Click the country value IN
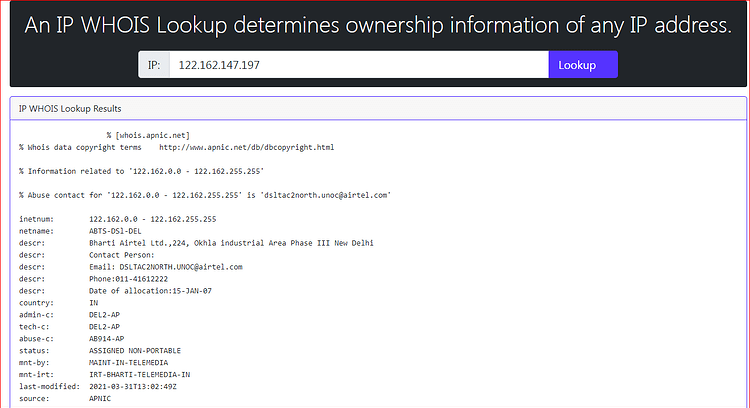The width and height of the screenshot is (750, 408). (93, 303)
